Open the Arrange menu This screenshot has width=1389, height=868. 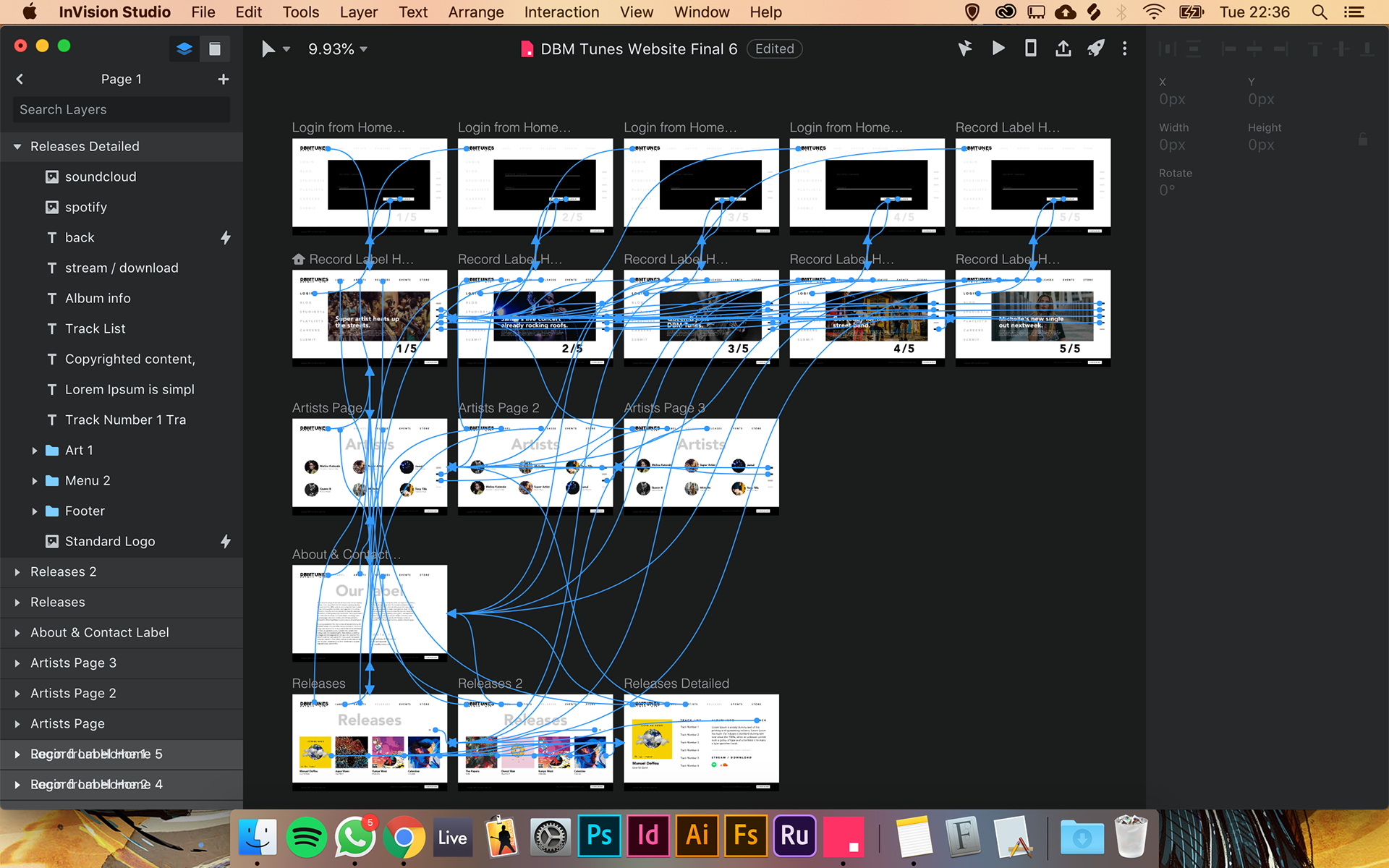(x=475, y=12)
